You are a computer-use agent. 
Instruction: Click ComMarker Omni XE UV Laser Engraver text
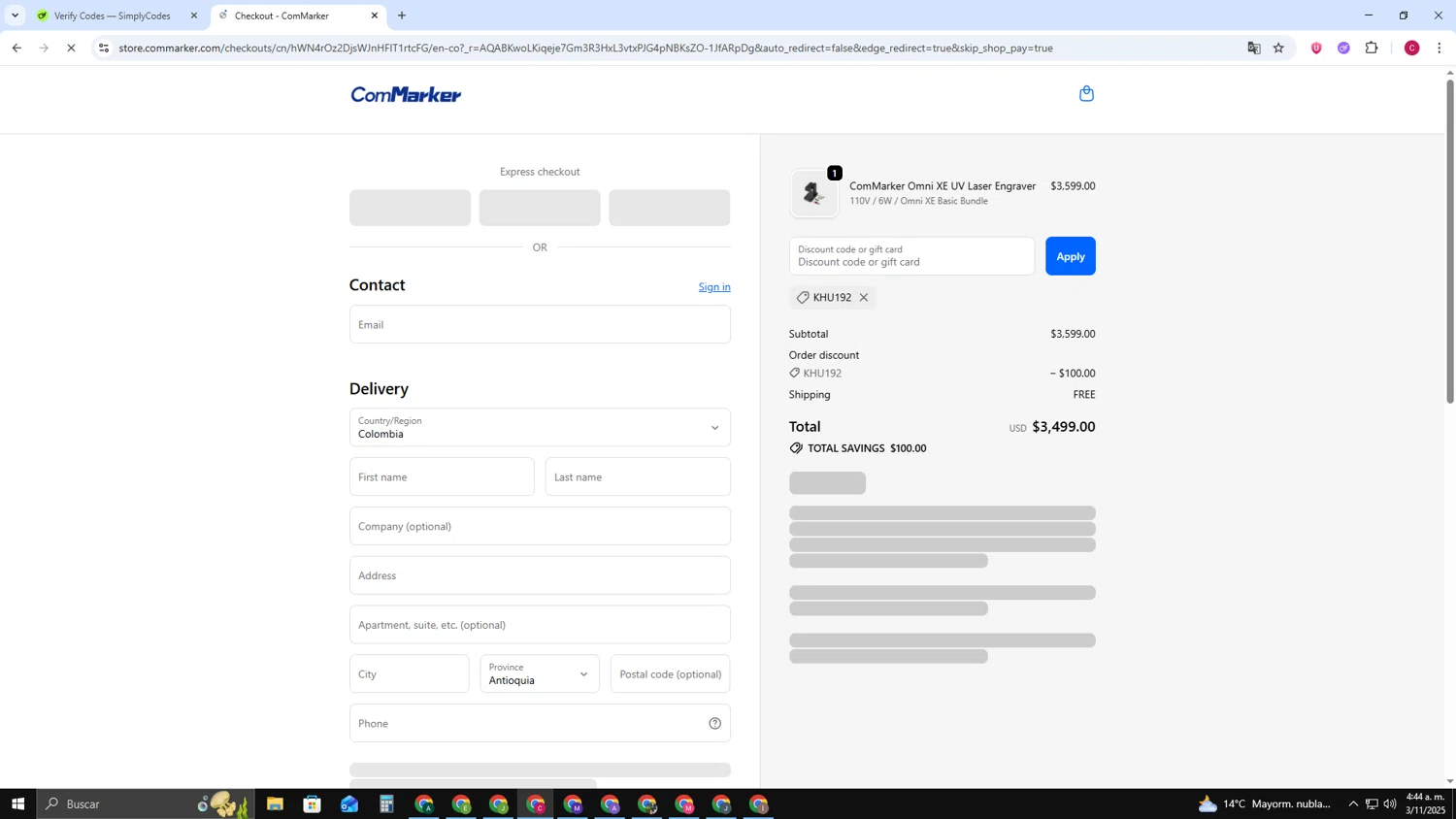[x=943, y=186]
